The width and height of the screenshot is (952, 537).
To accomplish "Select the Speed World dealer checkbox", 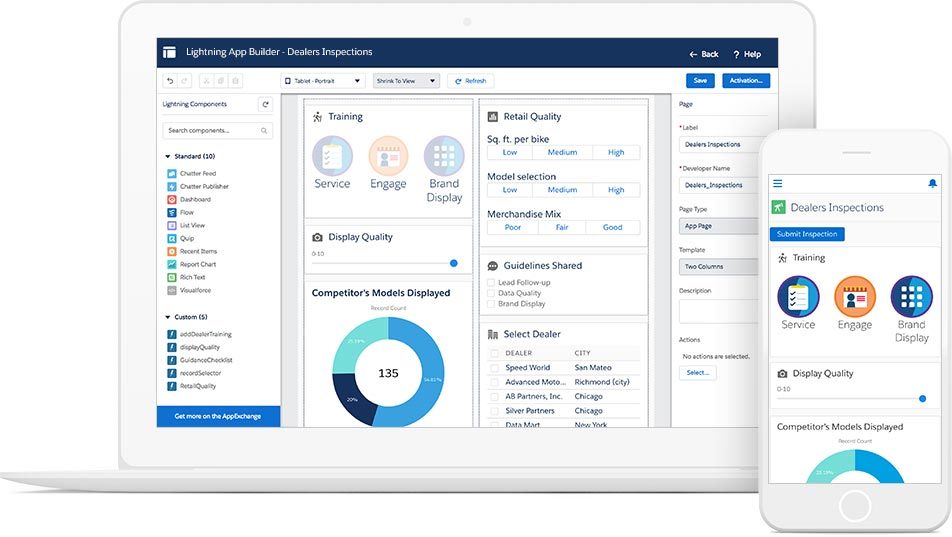I will tap(493, 368).
